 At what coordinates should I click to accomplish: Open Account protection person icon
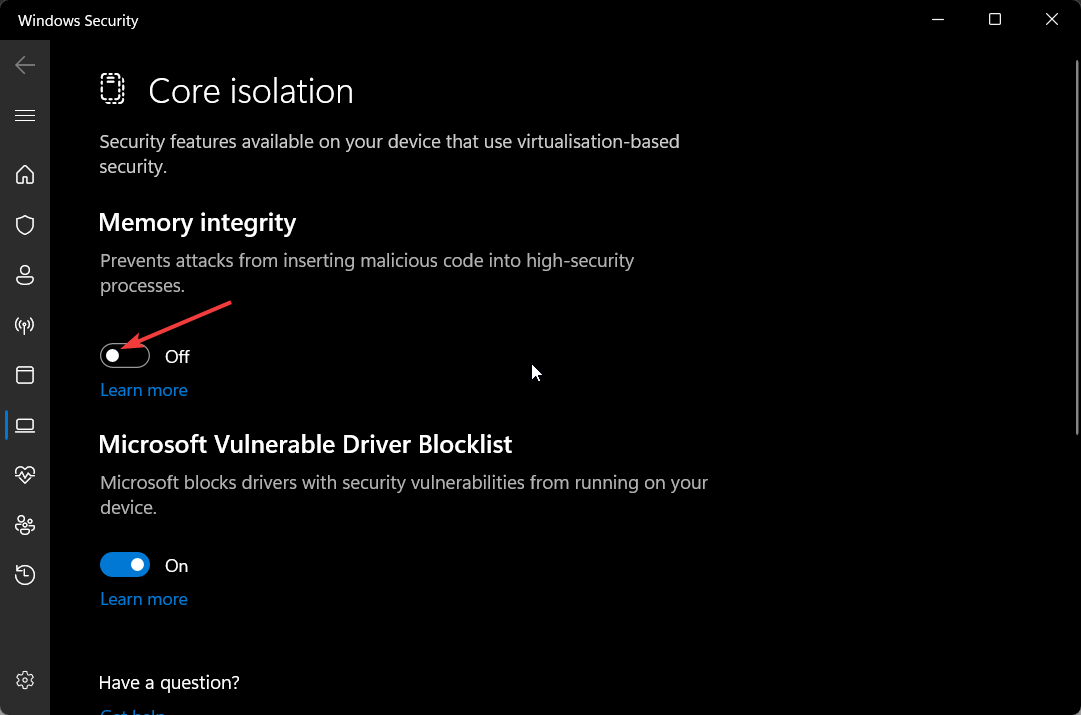(25, 275)
